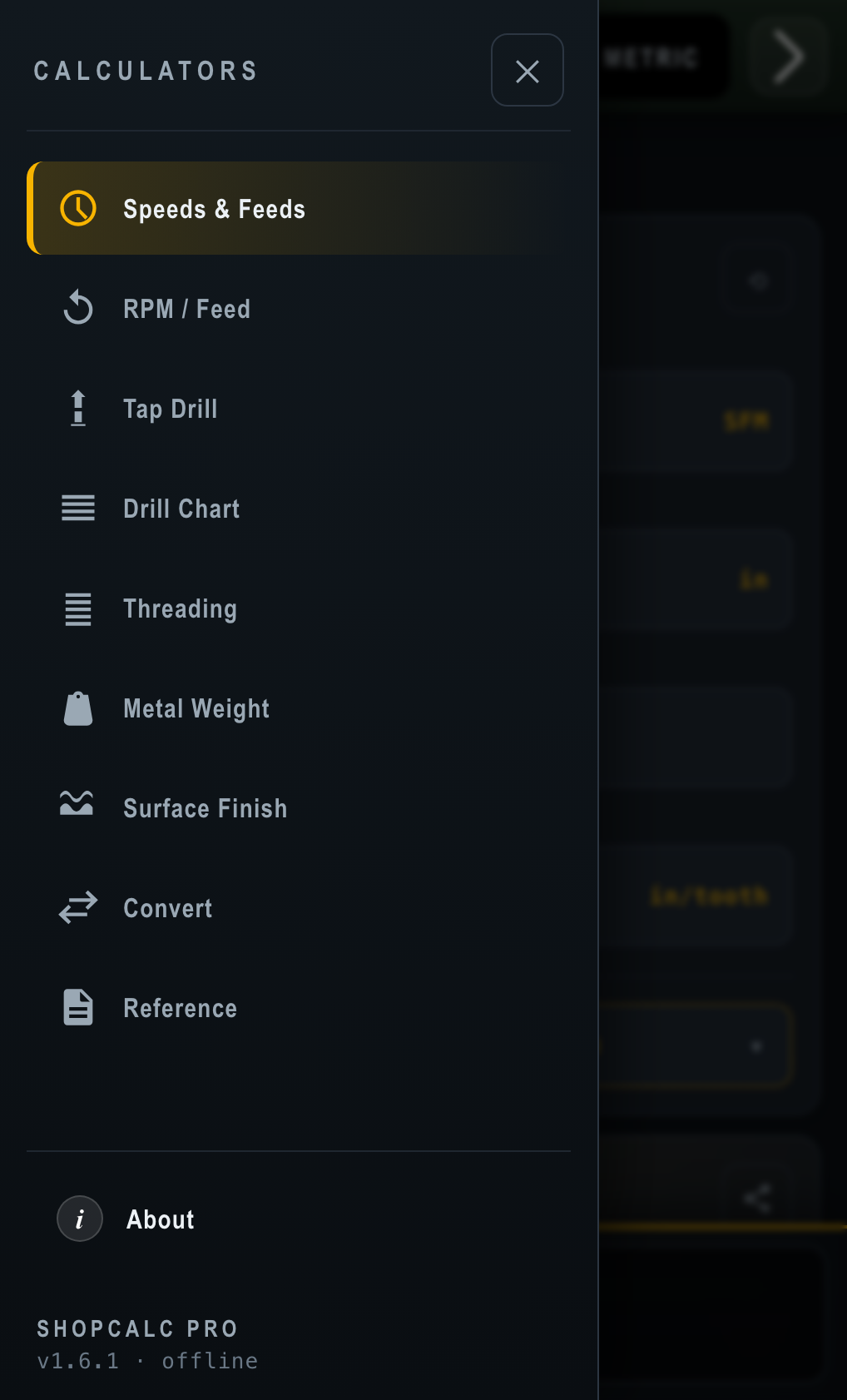Click the Convert arrows icon
847x1400 pixels.
[78, 908]
